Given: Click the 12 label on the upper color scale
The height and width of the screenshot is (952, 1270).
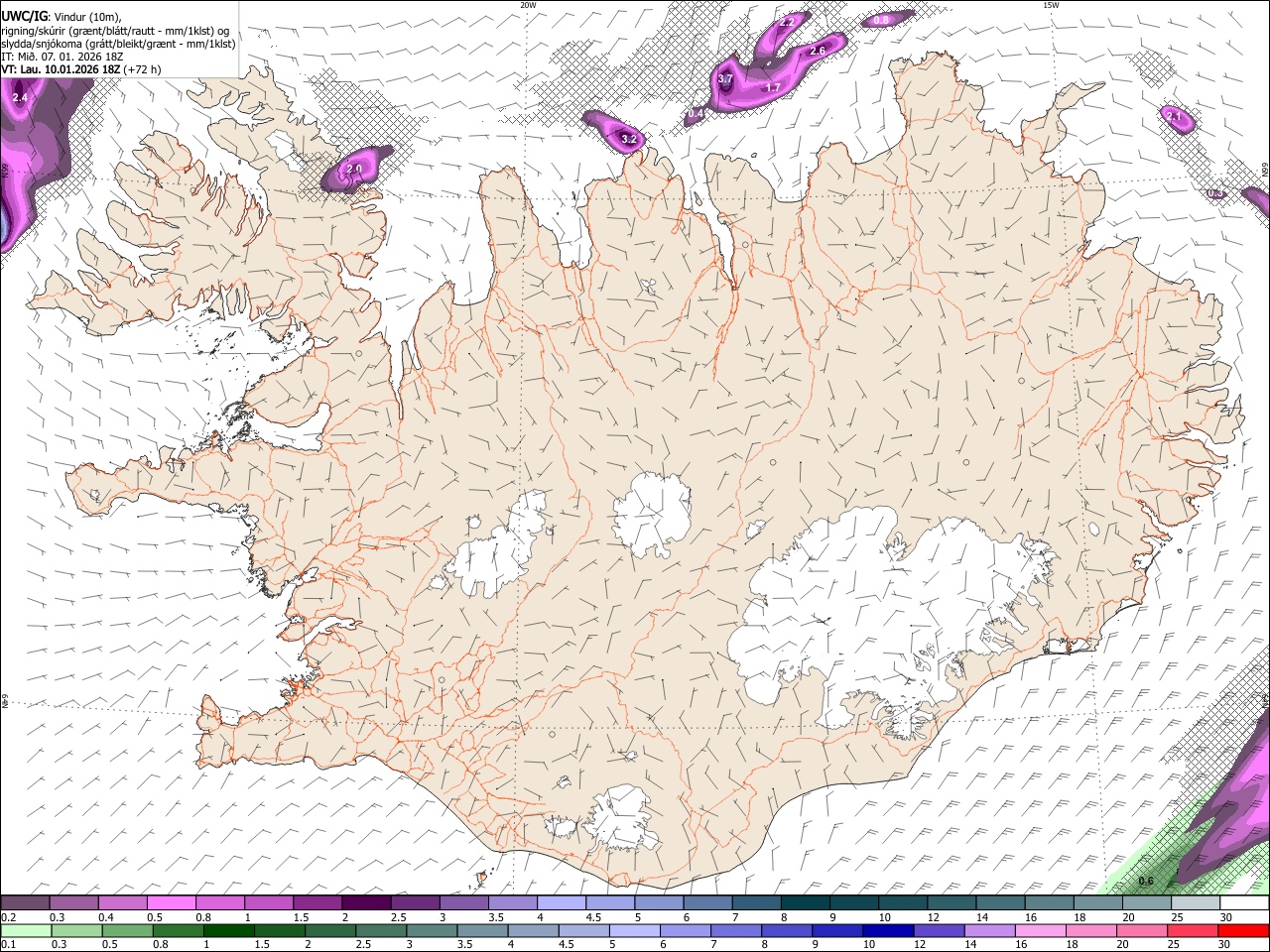Looking at the screenshot, I should pos(933,917).
